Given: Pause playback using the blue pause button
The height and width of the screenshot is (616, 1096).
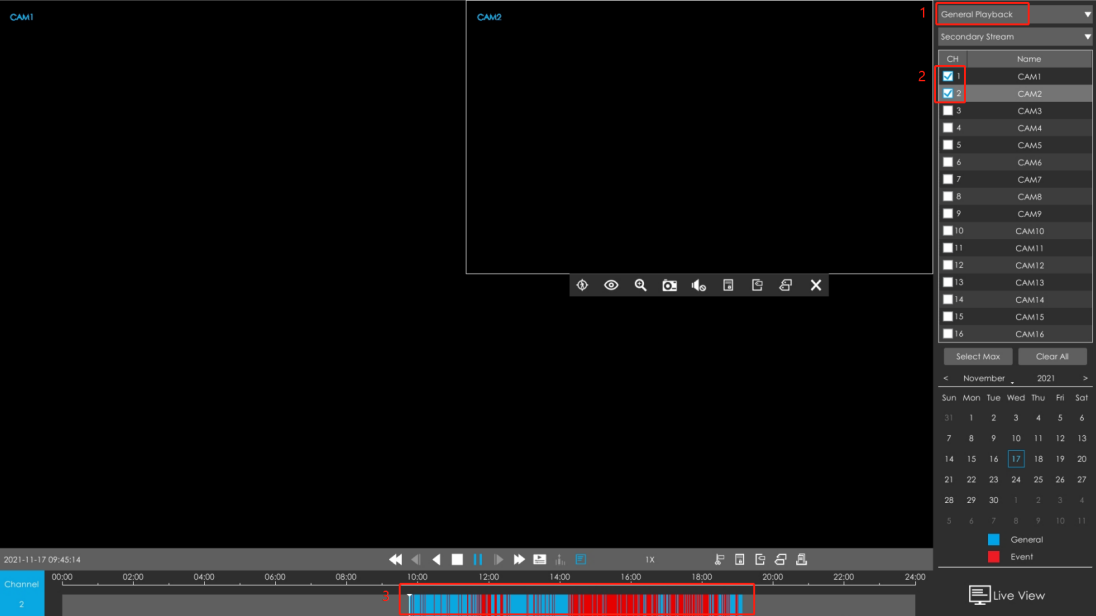Looking at the screenshot, I should click(x=478, y=559).
